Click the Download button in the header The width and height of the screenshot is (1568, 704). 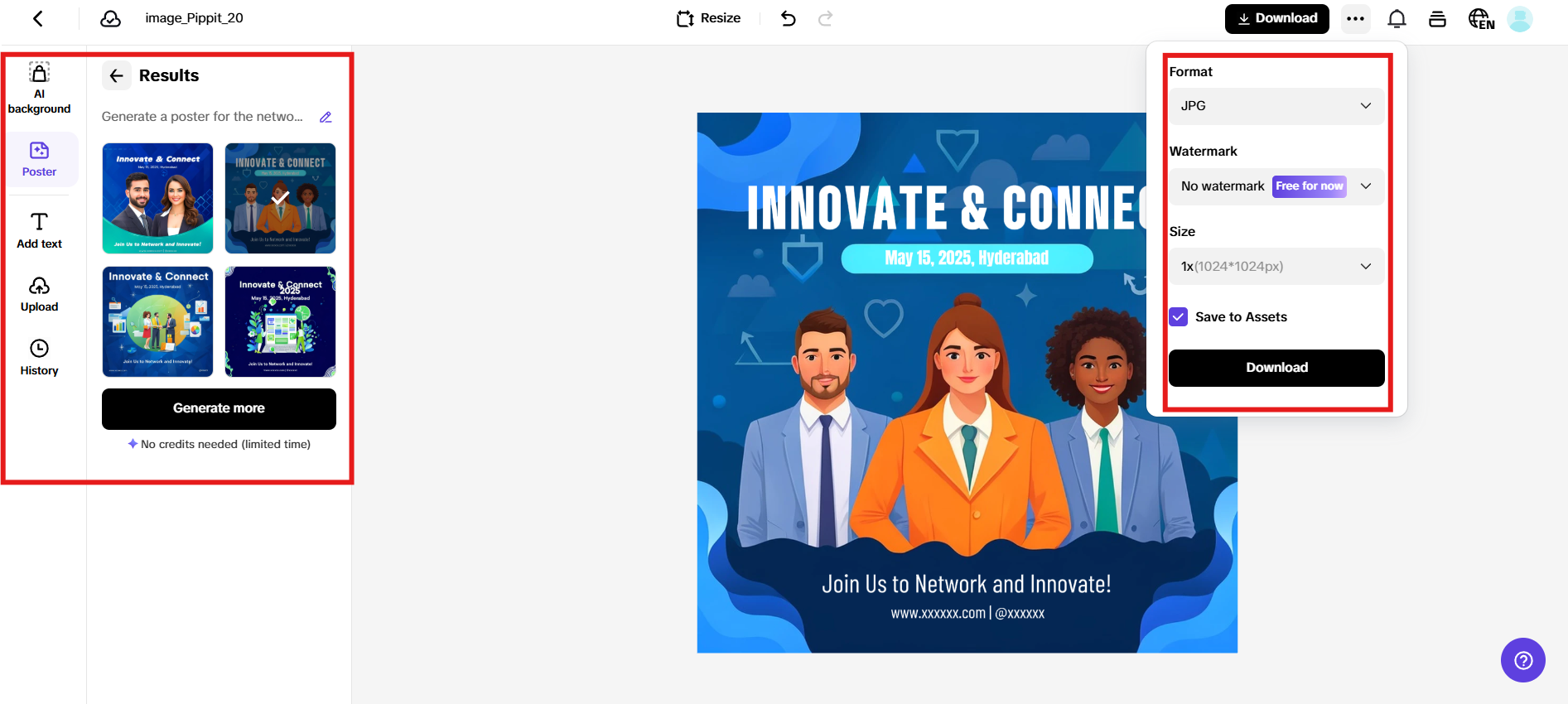tap(1276, 19)
